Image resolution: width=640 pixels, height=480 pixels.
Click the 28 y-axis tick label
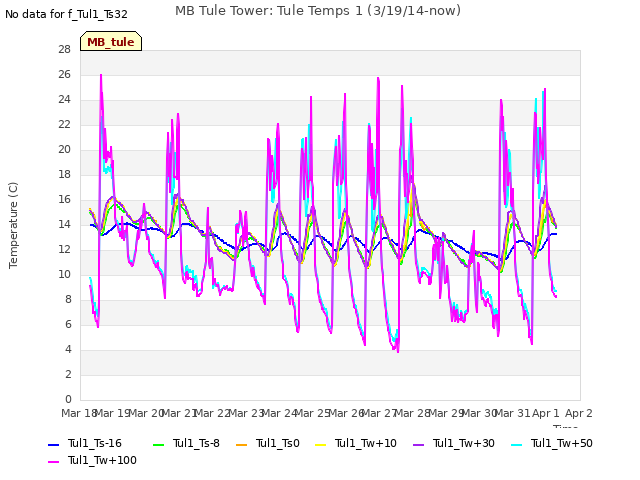pos(64,50)
